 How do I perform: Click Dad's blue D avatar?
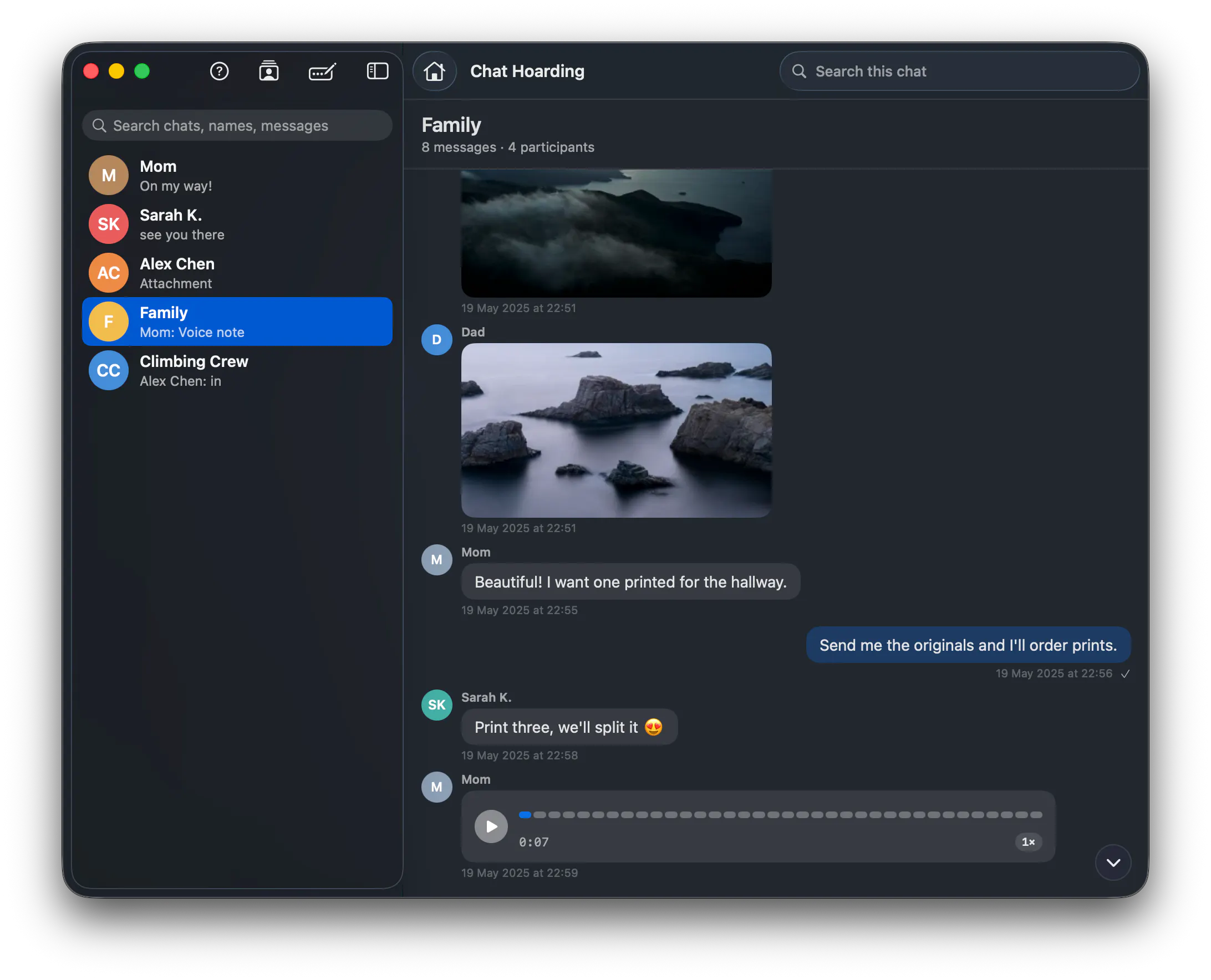[436, 339]
